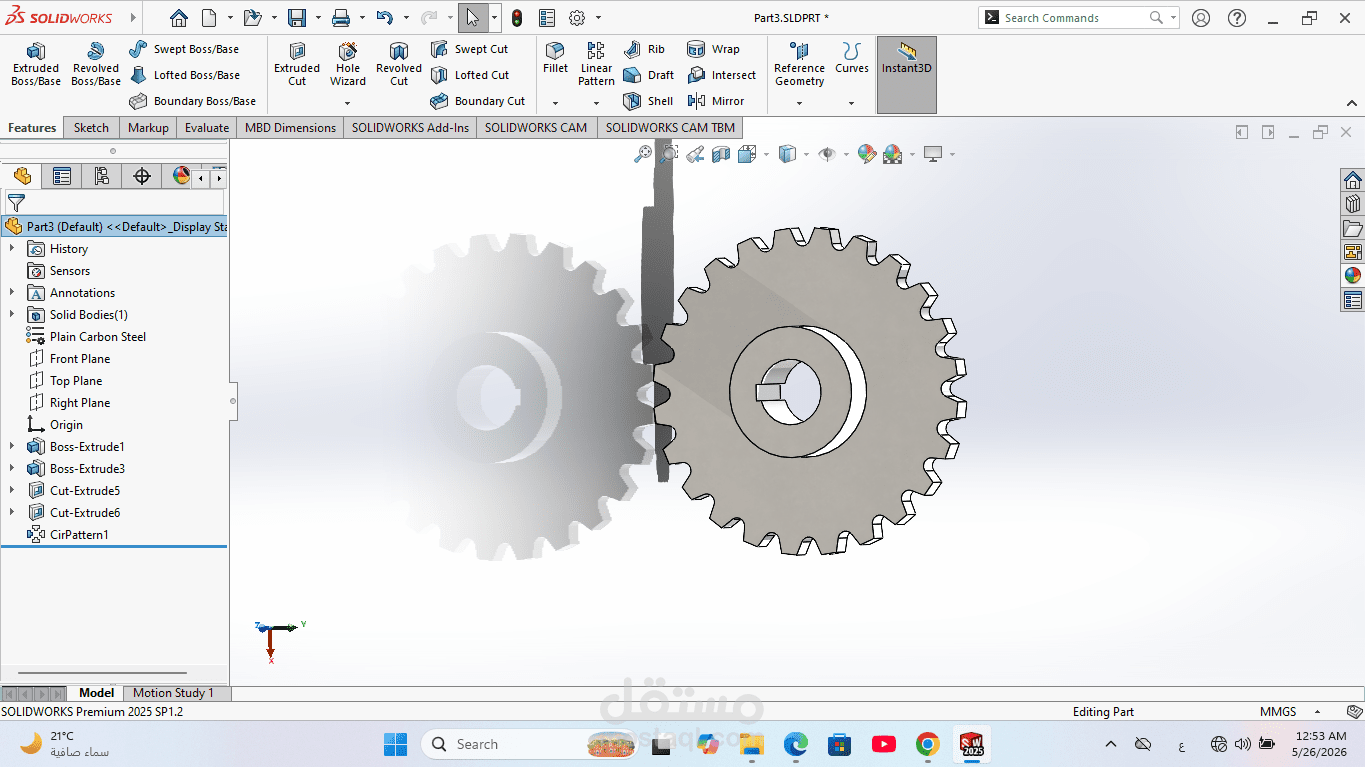Image resolution: width=1365 pixels, height=767 pixels.
Task: Start an Extruded Cut
Action: tap(297, 64)
